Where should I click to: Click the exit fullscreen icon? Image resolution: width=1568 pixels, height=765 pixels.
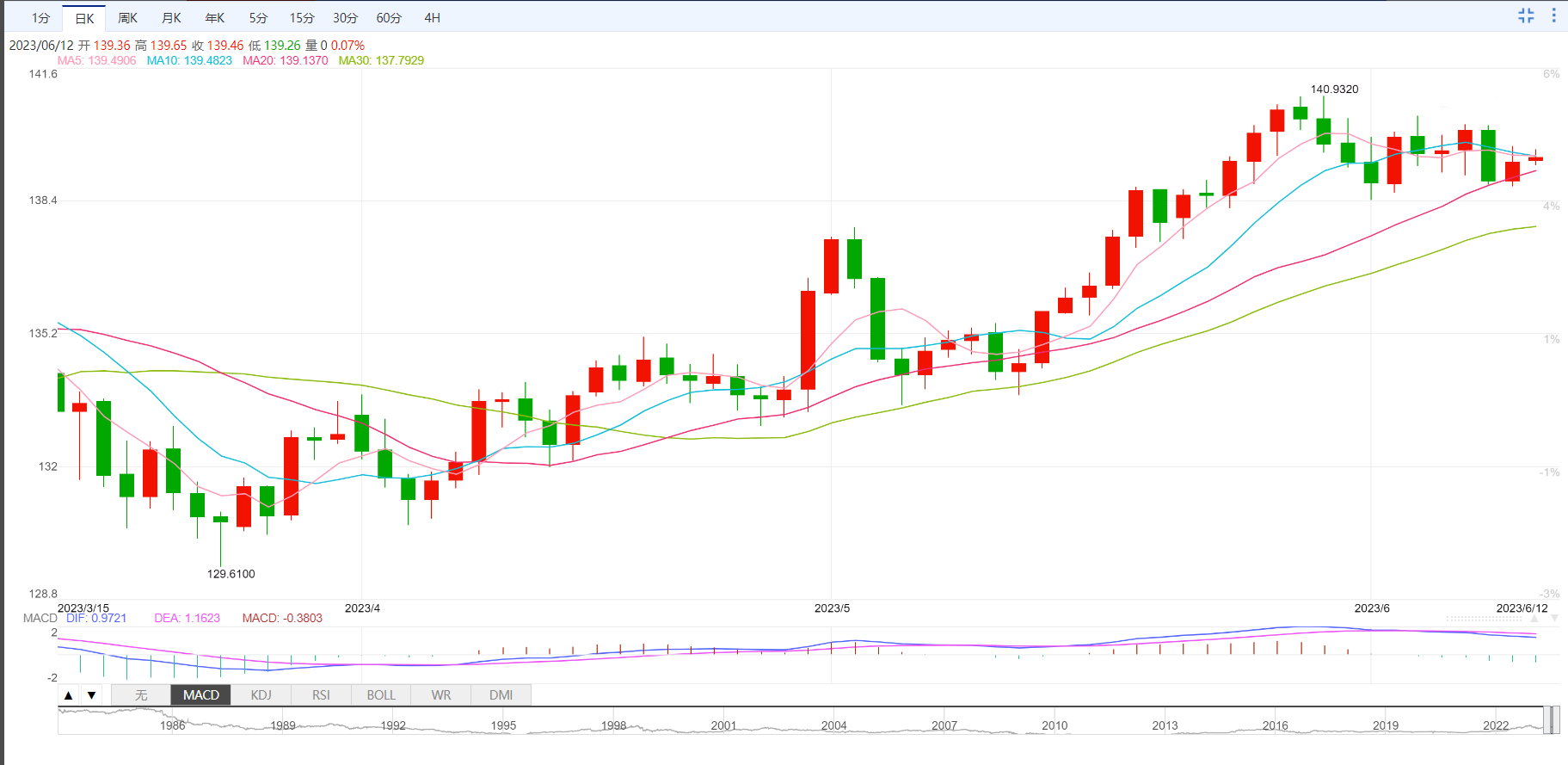[x=1526, y=15]
